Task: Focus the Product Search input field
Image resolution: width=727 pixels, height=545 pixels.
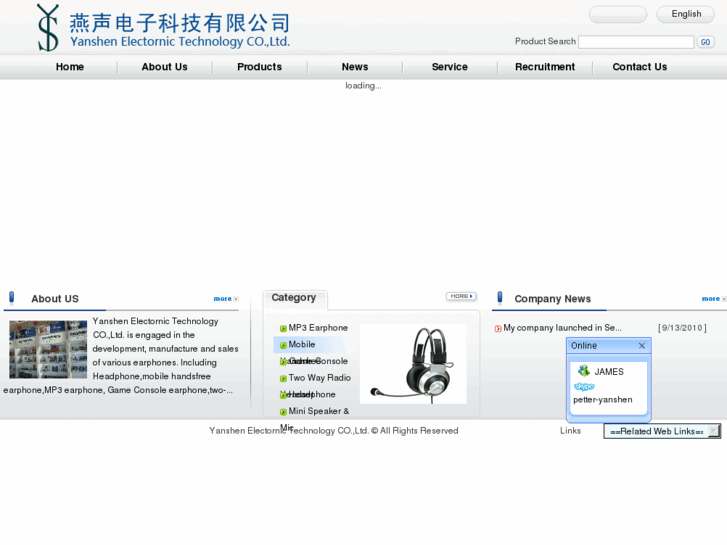Action: pyautogui.click(x=636, y=42)
